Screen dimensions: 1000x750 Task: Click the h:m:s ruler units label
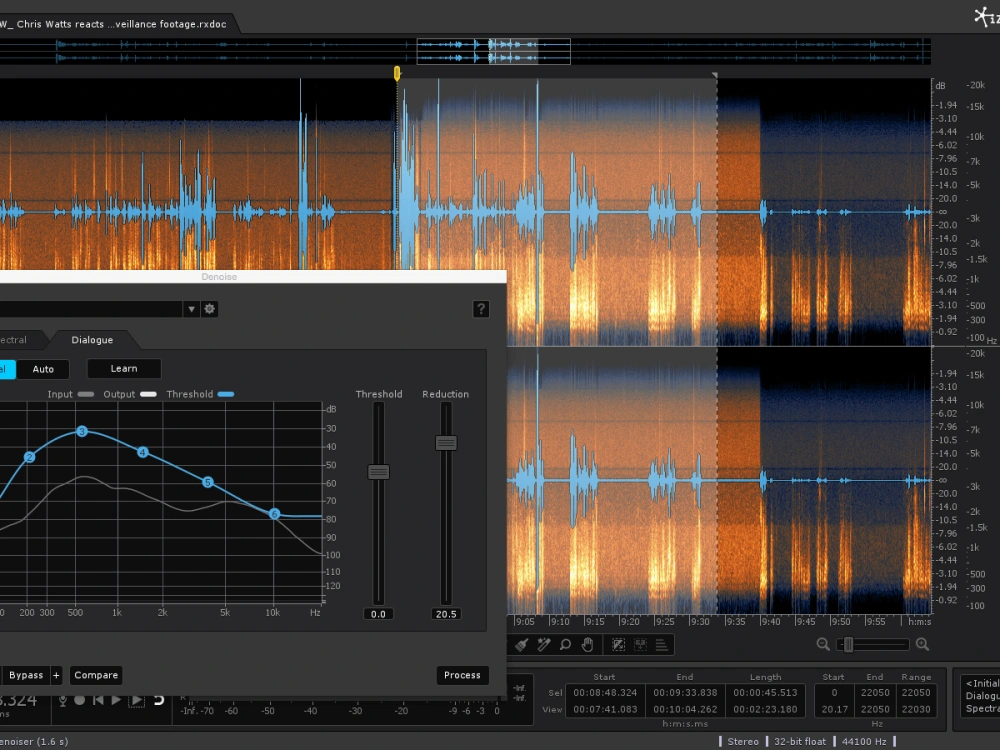point(919,621)
